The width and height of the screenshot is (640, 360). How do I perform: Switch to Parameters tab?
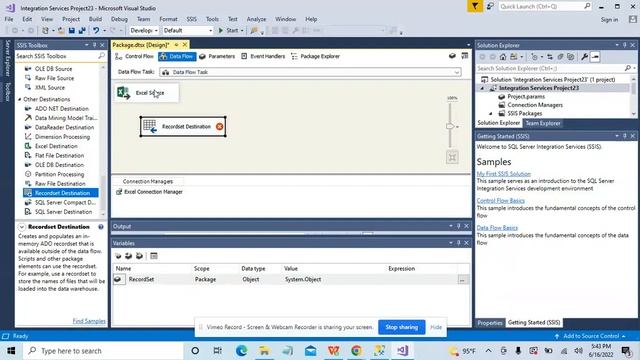pyautogui.click(x=217, y=56)
